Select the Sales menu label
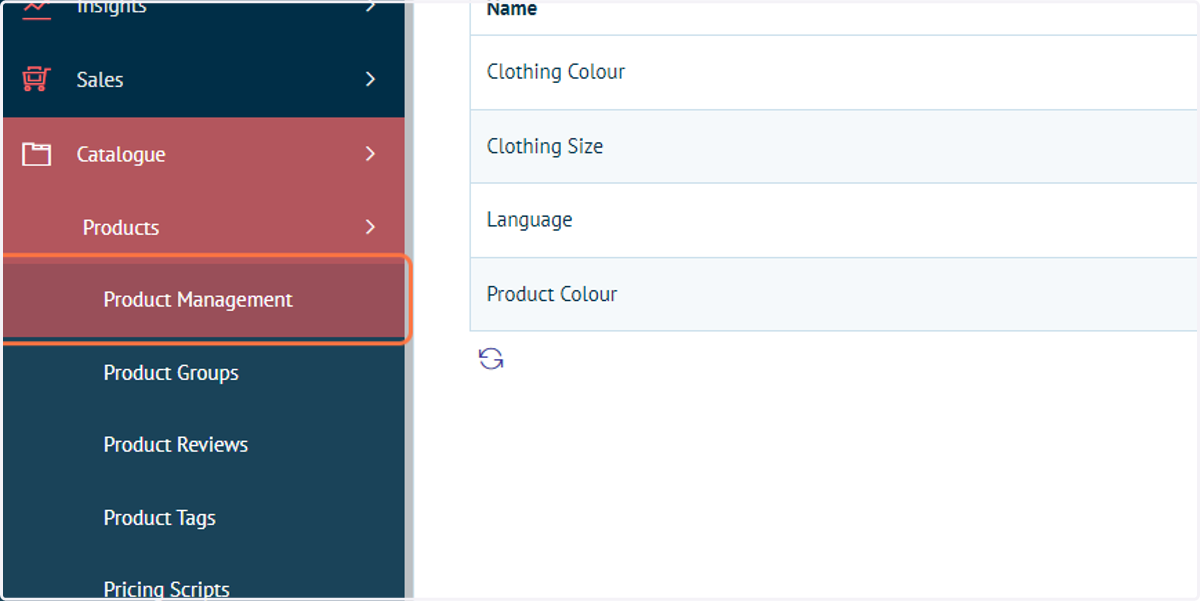This screenshot has height=601, width=1200. click(x=100, y=80)
